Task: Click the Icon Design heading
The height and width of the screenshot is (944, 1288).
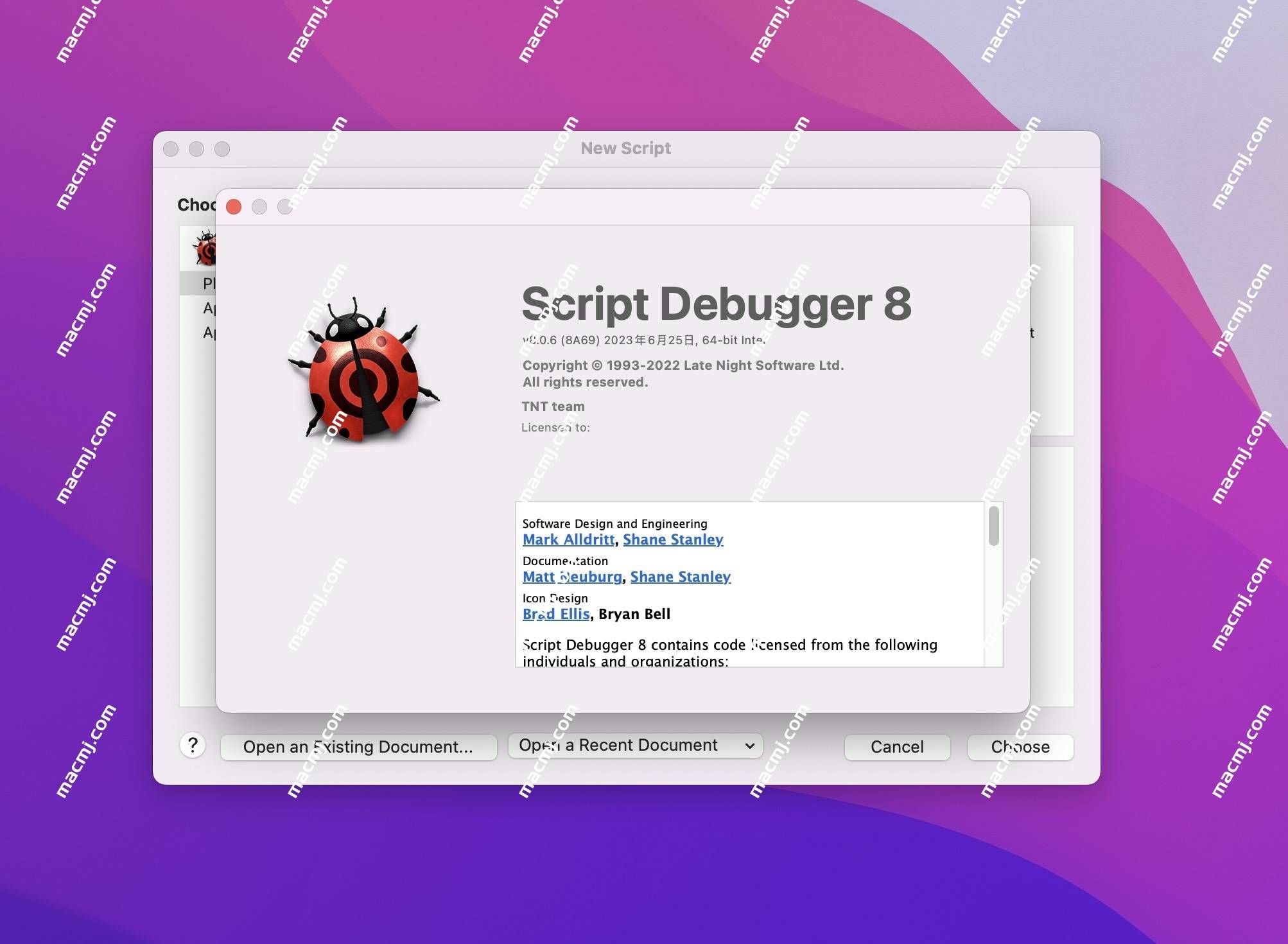Action: click(x=555, y=599)
